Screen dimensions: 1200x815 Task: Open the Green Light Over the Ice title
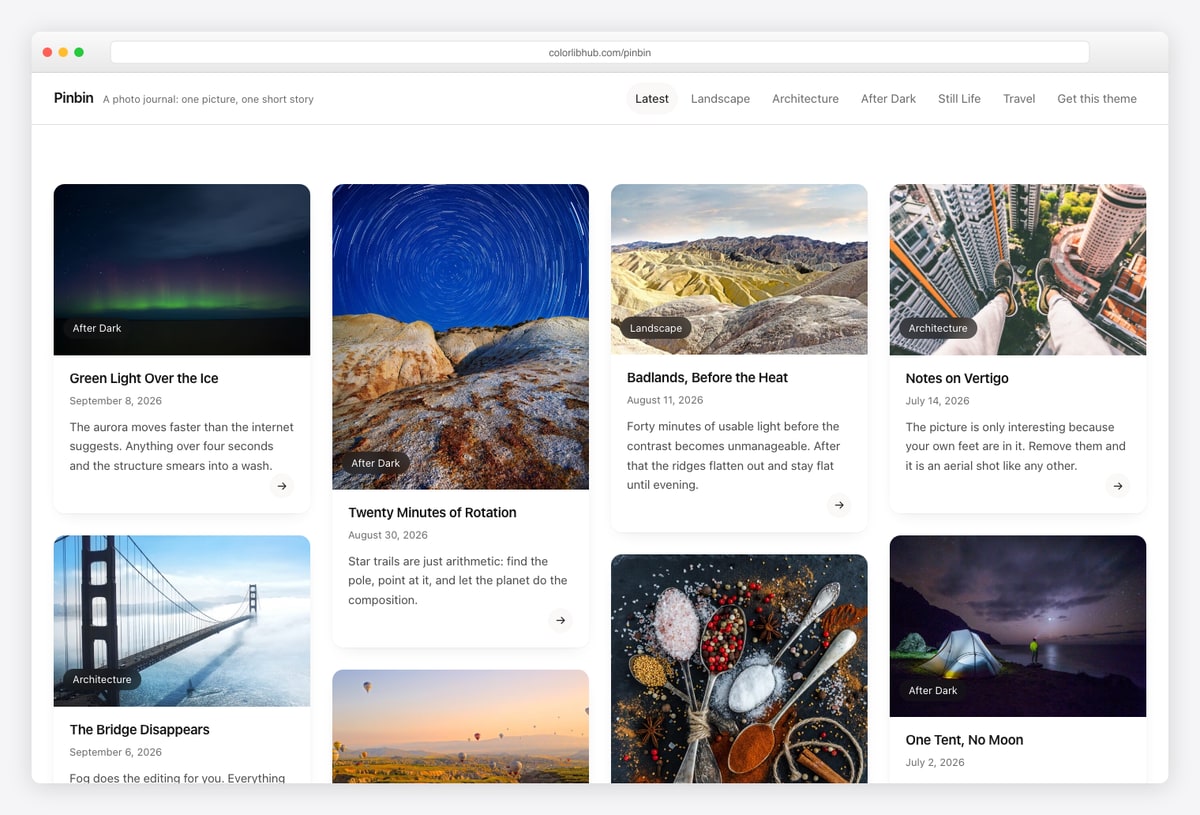tap(144, 378)
